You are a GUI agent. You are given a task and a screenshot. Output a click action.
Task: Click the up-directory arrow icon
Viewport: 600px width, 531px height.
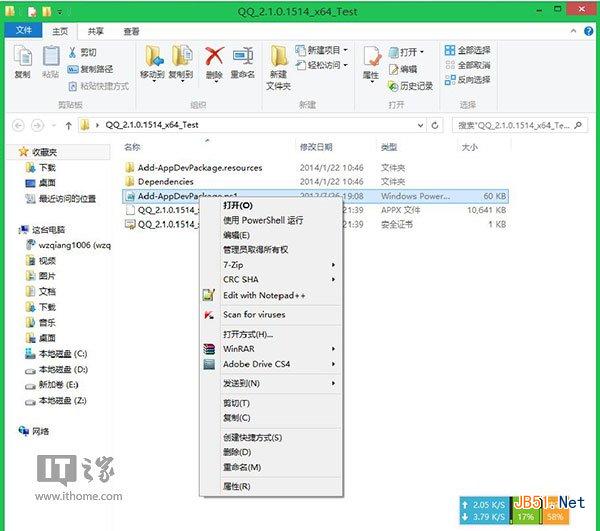pyautogui.click(x=68, y=125)
